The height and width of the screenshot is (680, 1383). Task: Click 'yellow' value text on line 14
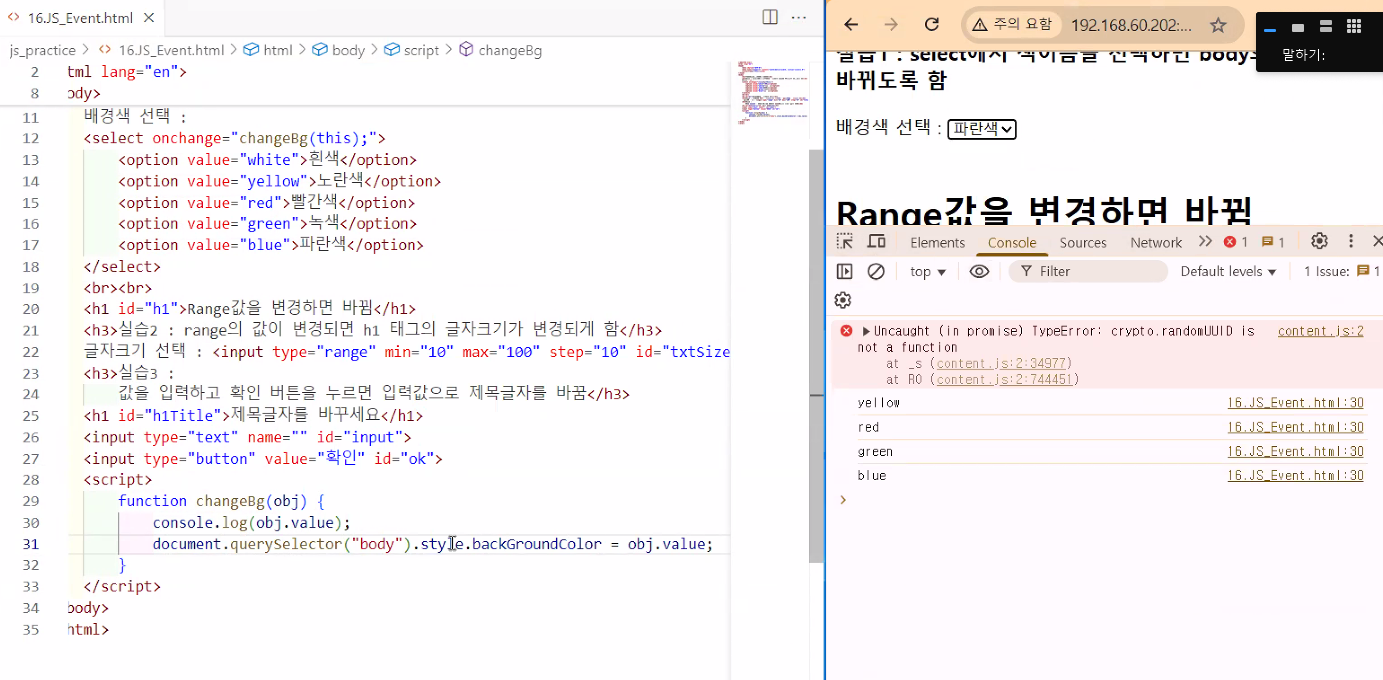[275, 181]
